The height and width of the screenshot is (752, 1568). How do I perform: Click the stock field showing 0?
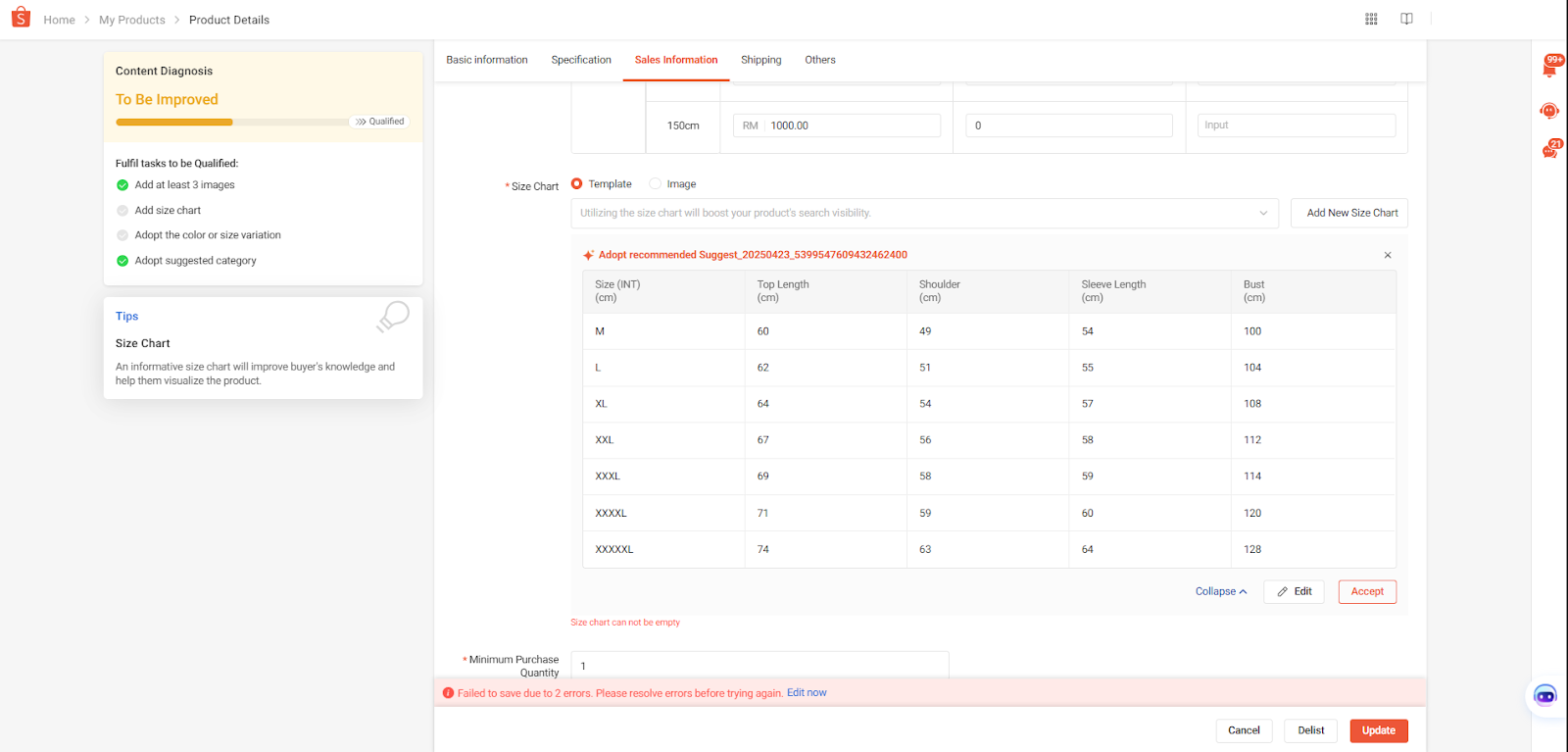(1069, 125)
